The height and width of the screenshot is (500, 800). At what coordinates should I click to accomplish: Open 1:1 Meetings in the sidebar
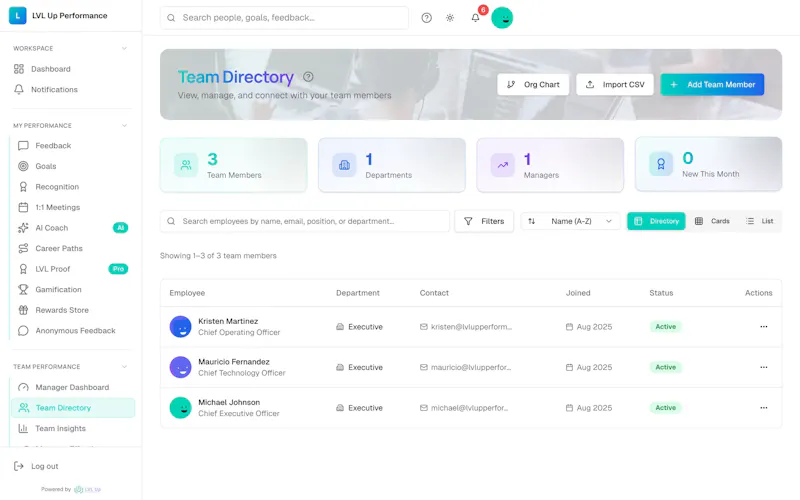72,207
